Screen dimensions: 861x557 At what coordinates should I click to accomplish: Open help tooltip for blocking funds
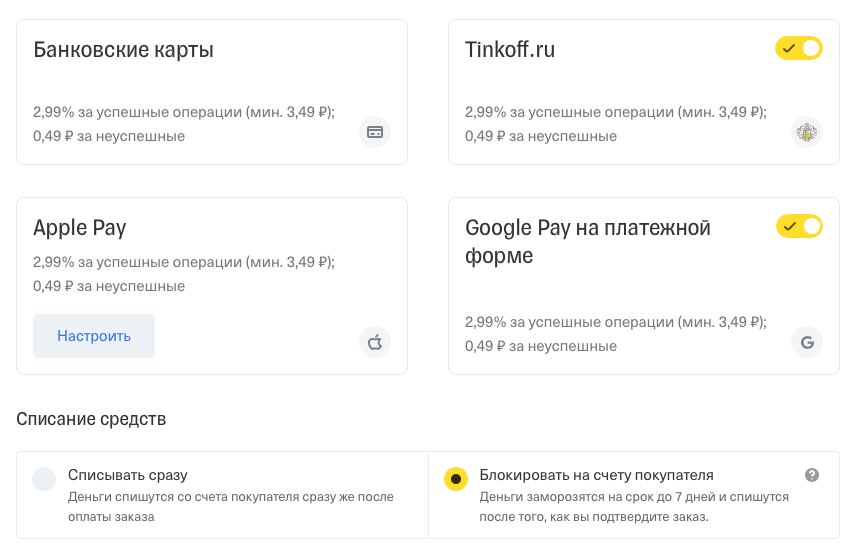point(812,475)
